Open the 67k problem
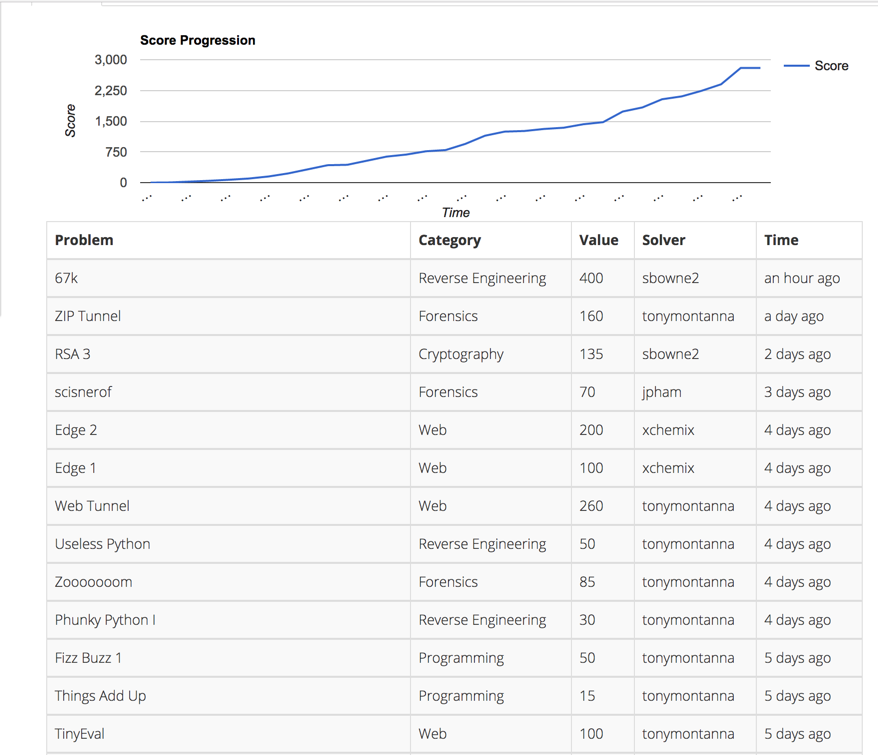Image resolution: width=878 pixels, height=755 pixels. [x=66, y=278]
